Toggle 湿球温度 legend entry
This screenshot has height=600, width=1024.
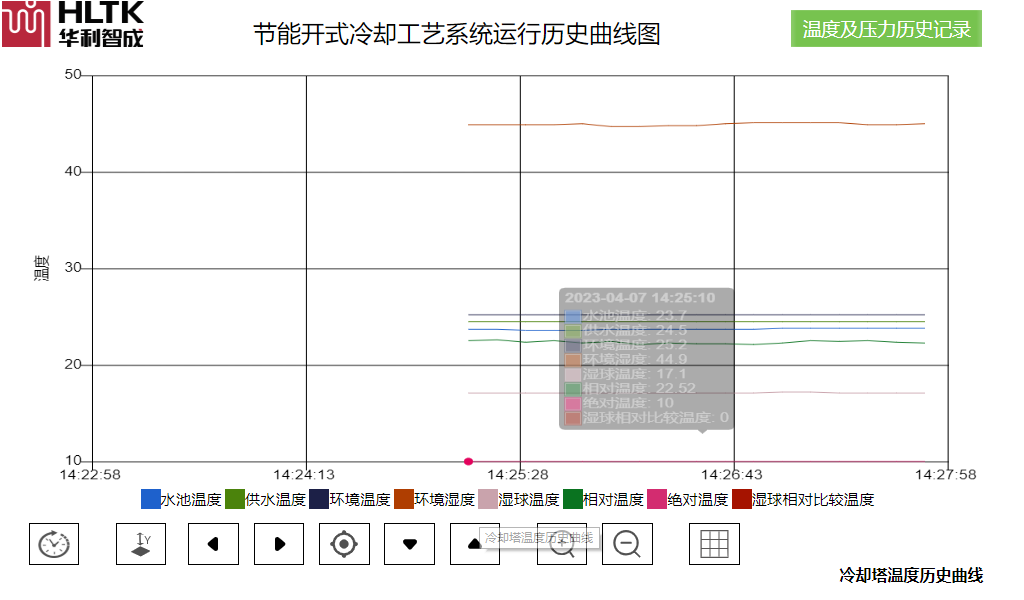[x=518, y=500]
